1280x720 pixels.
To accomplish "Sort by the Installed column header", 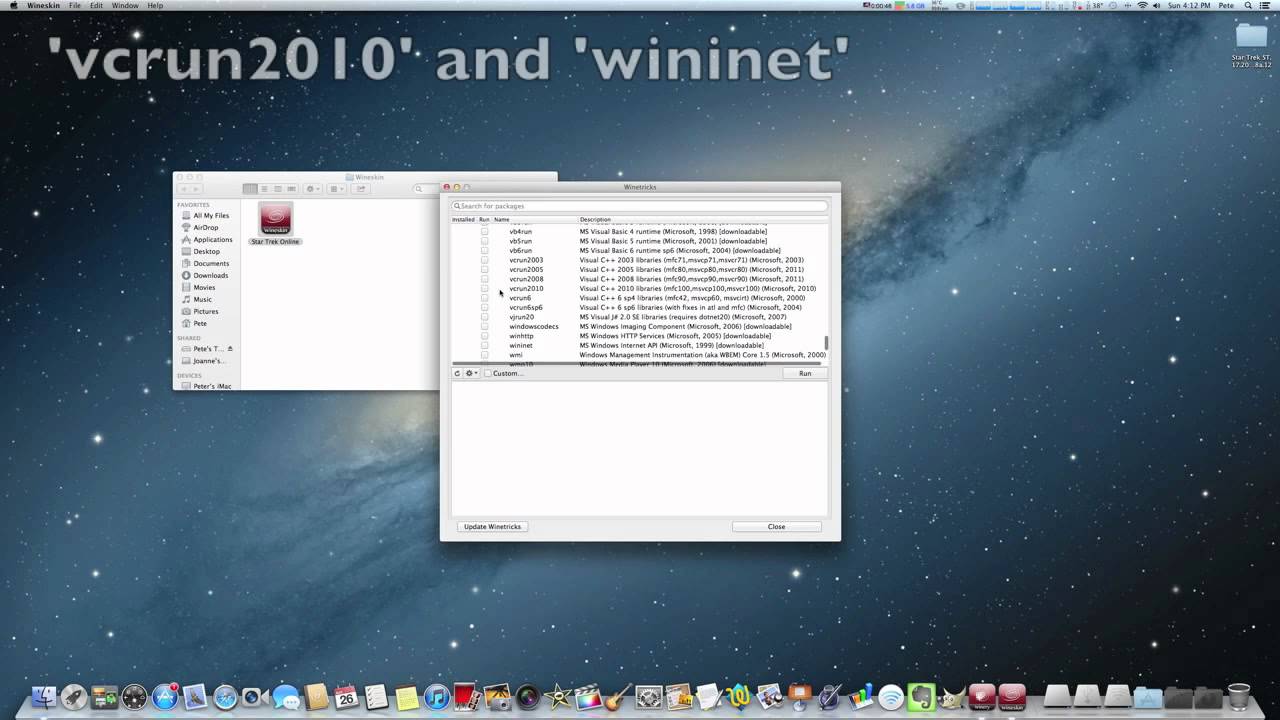I will point(463,219).
